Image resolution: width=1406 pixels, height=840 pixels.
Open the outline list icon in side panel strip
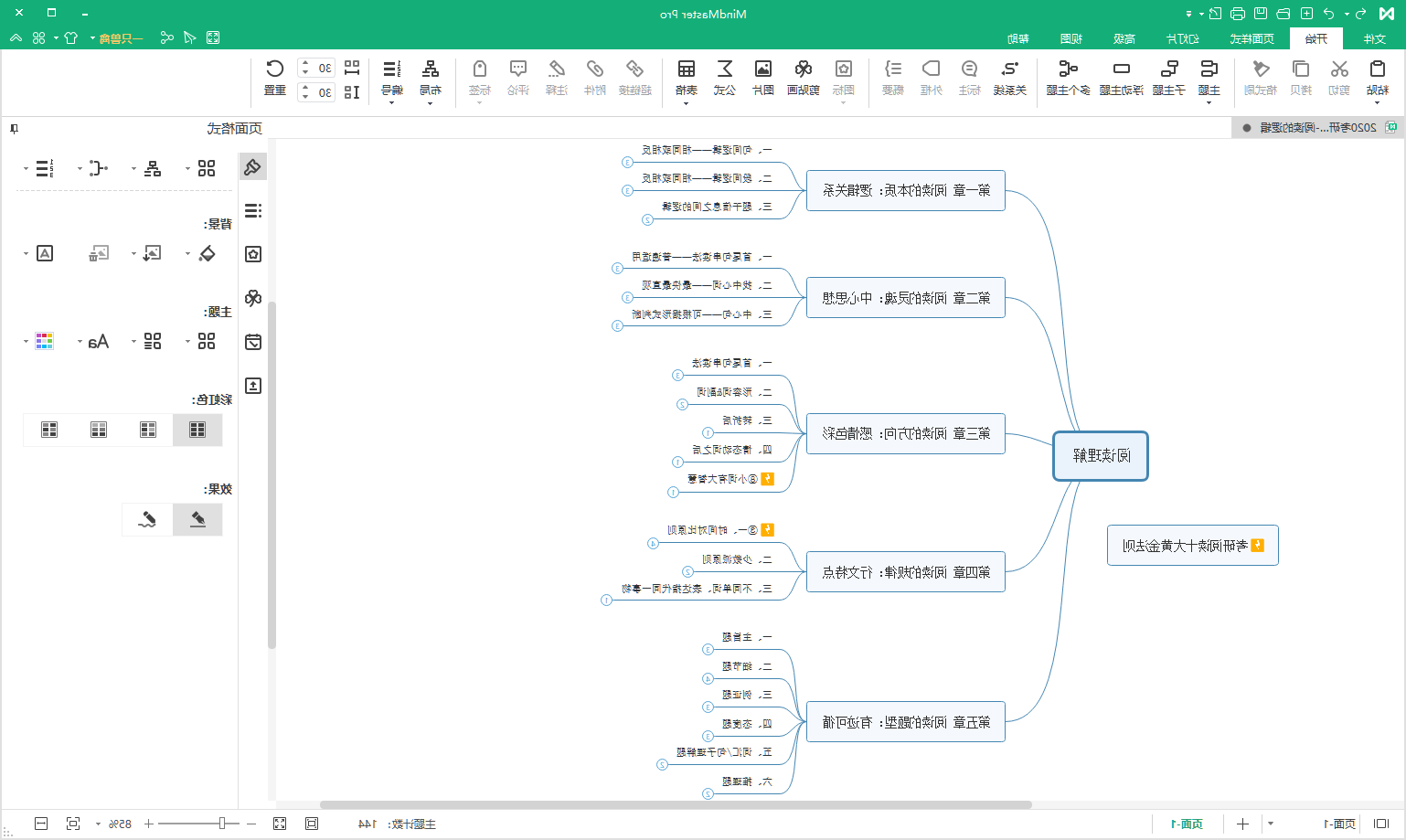[x=253, y=210]
